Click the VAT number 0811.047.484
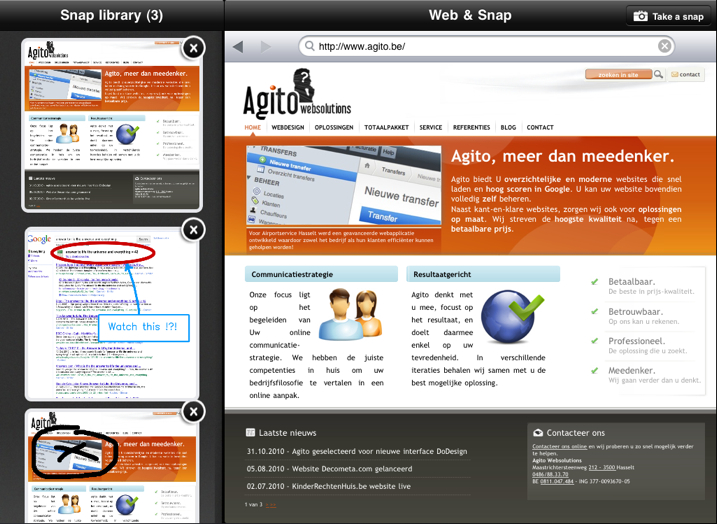Viewport: 717px width, 524px height. point(557,481)
